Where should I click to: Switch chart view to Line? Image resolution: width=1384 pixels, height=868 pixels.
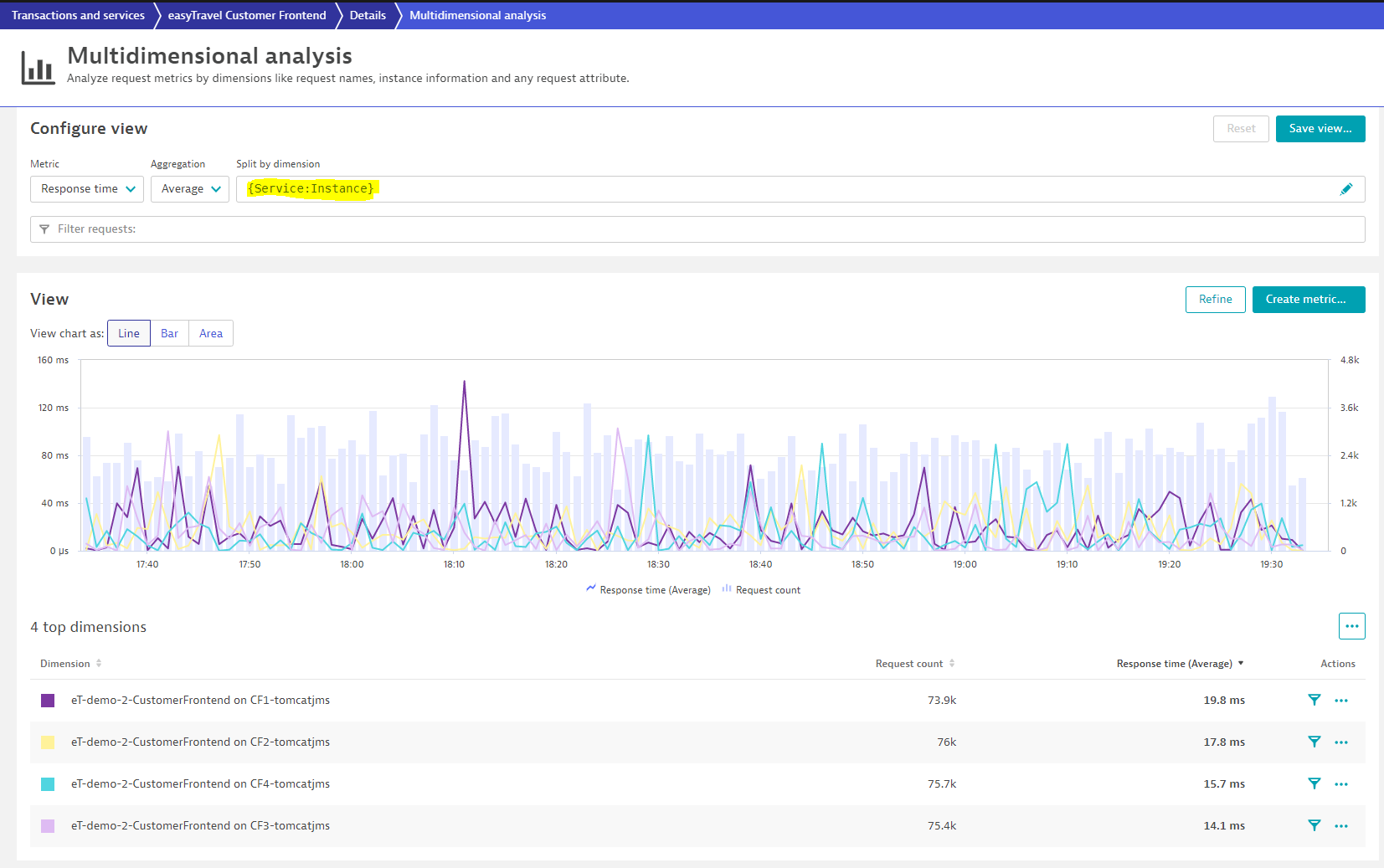tap(129, 333)
